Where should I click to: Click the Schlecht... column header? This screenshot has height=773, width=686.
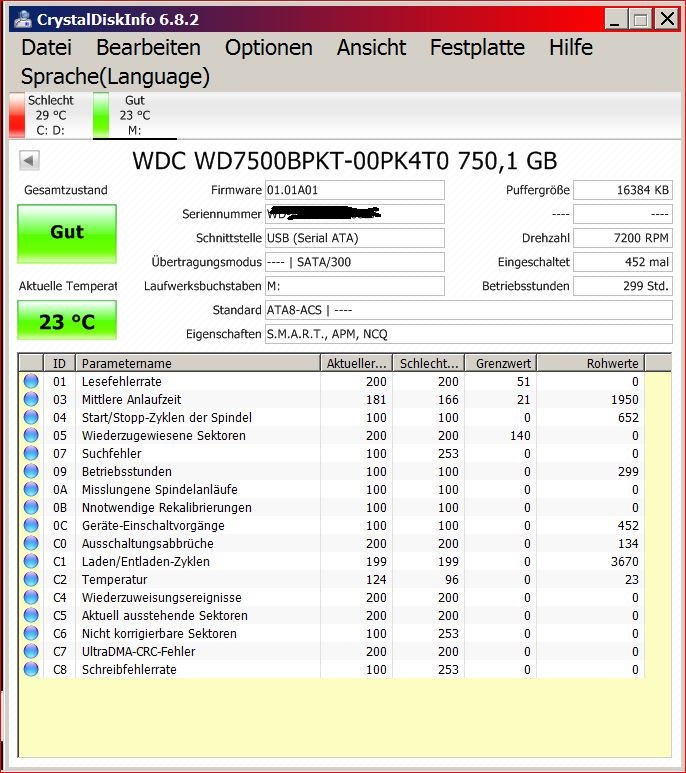click(x=429, y=363)
